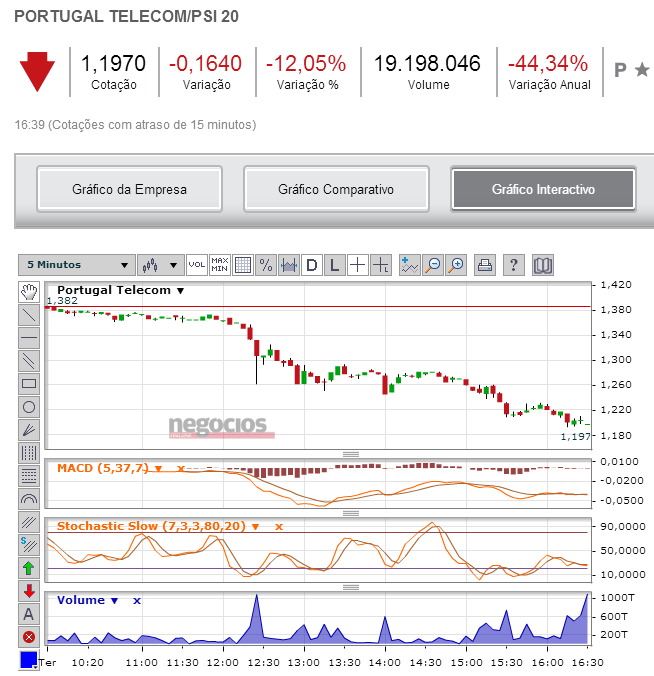654x676 pixels.
Task: Click the P icon beside the star
Action: pyautogui.click(x=620, y=70)
